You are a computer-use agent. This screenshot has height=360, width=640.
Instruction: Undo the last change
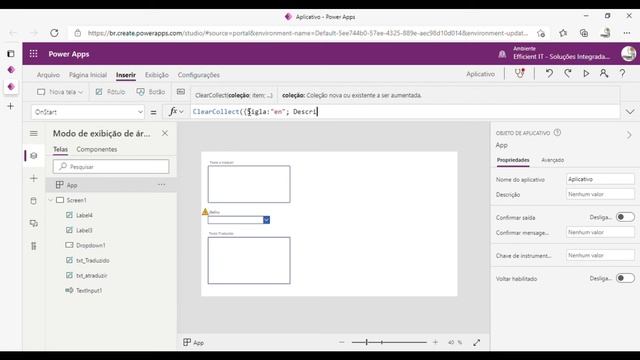[549, 73]
